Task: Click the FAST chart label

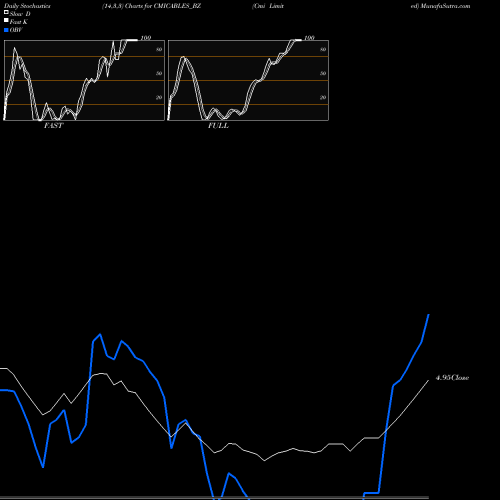Action: (x=53, y=126)
